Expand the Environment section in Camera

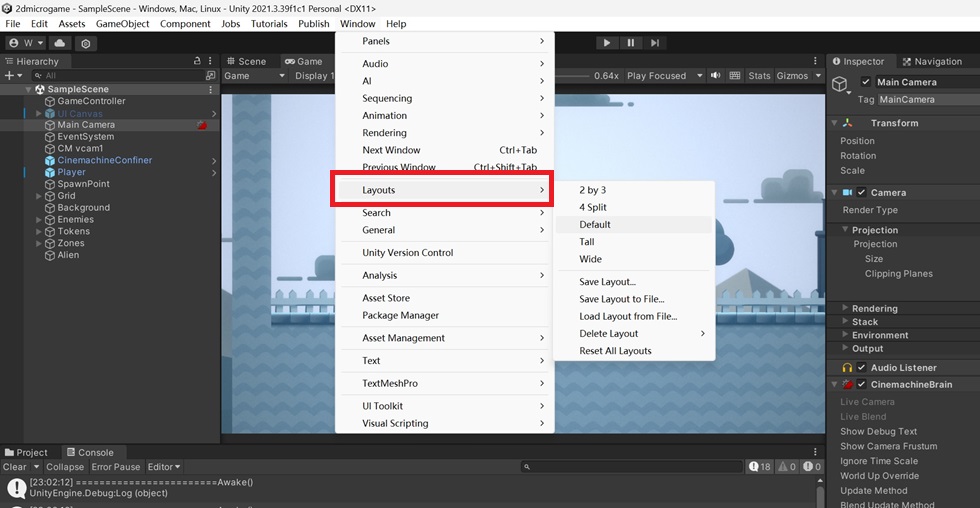(844, 334)
